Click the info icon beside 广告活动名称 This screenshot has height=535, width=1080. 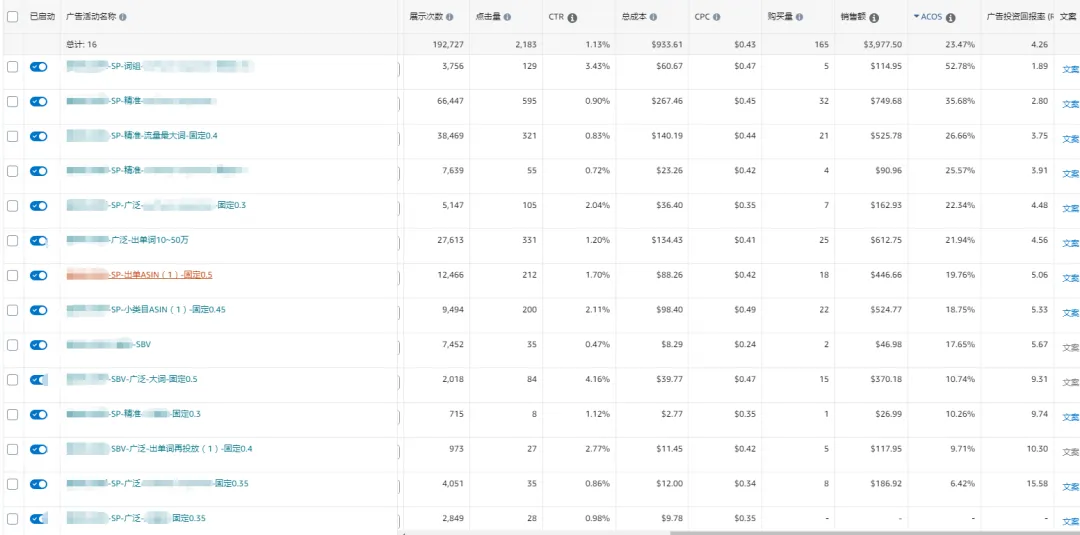(122, 17)
